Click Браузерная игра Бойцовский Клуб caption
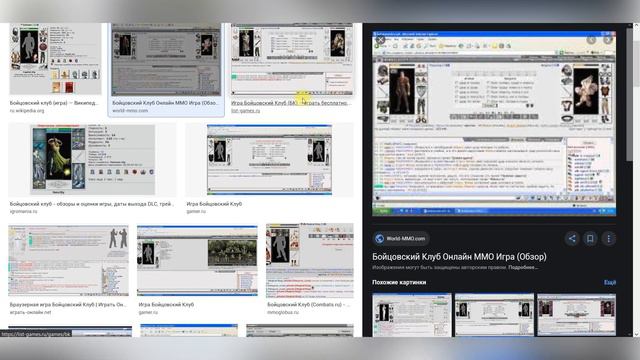The image size is (640, 360). 68,304
